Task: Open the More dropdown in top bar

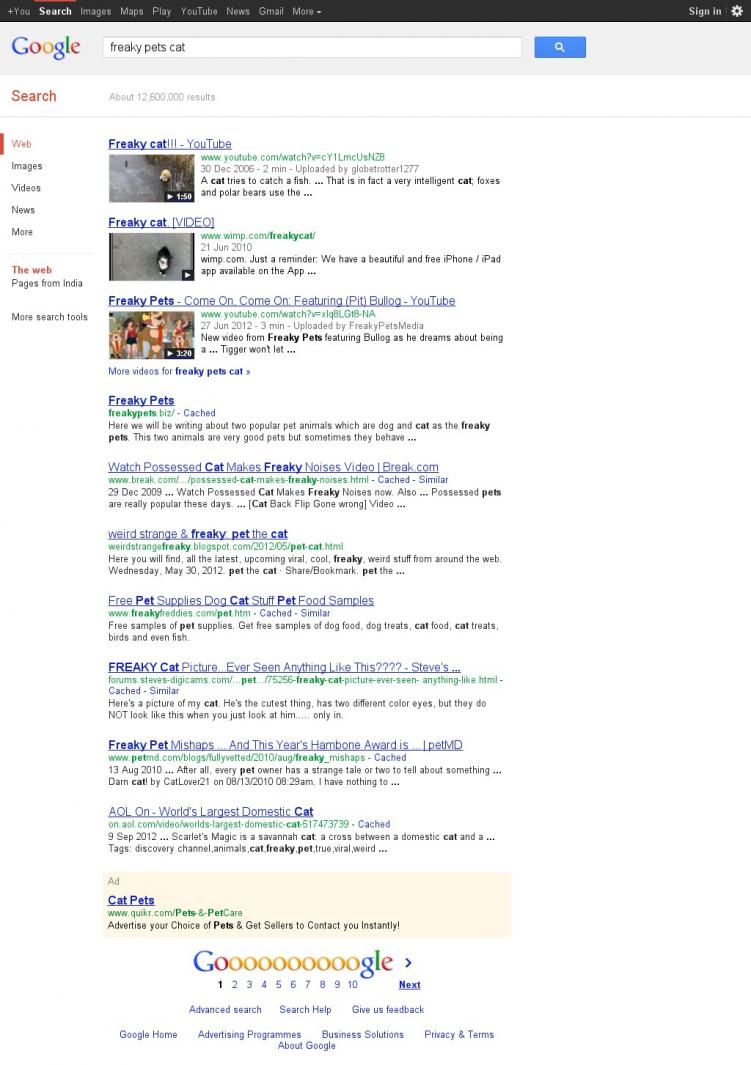Action: tap(306, 12)
